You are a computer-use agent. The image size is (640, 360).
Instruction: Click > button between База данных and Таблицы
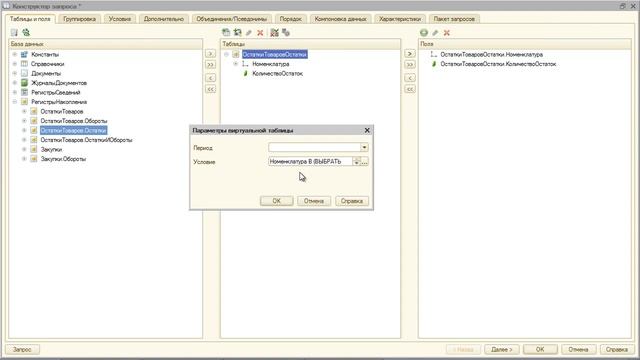click(x=210, y=53)
